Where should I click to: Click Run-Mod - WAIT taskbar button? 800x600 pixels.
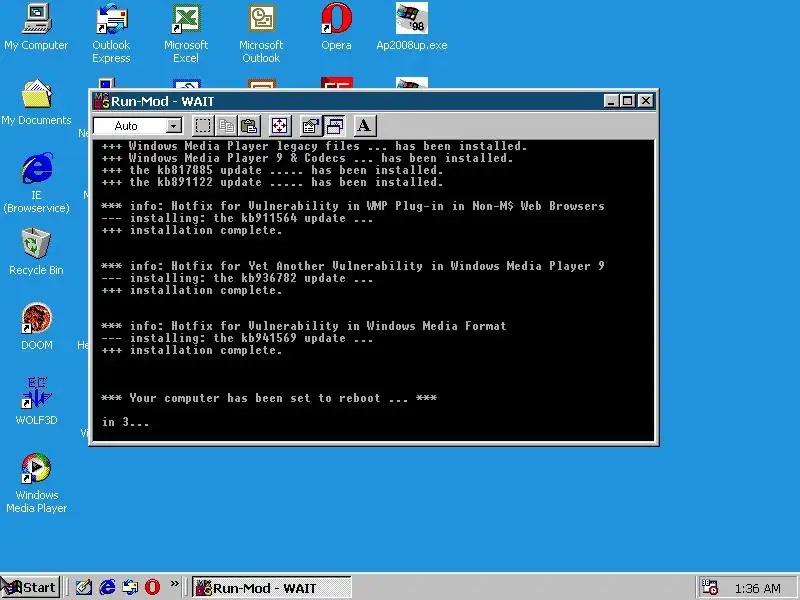point(272,588)
